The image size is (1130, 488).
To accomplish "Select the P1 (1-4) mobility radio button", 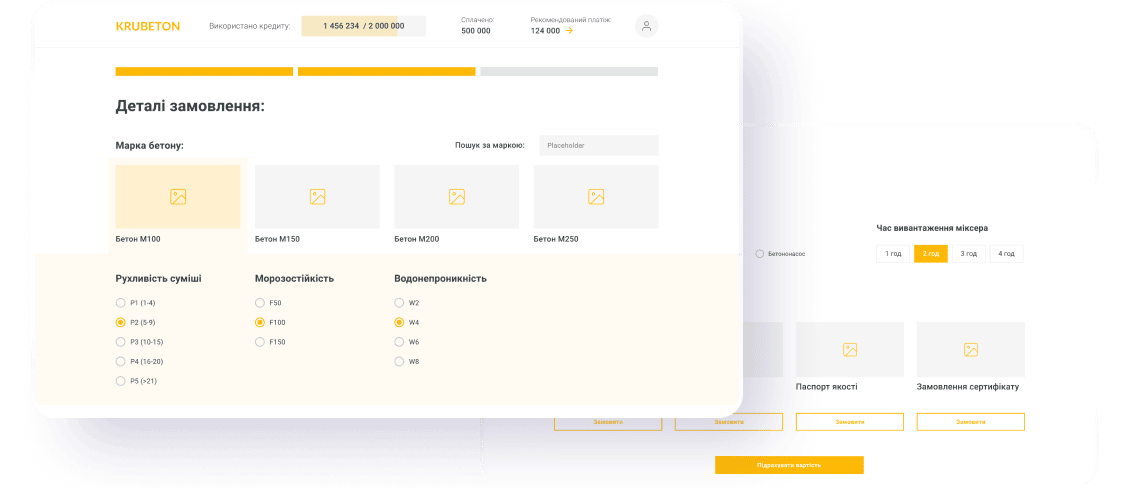I will click(121, 302).
